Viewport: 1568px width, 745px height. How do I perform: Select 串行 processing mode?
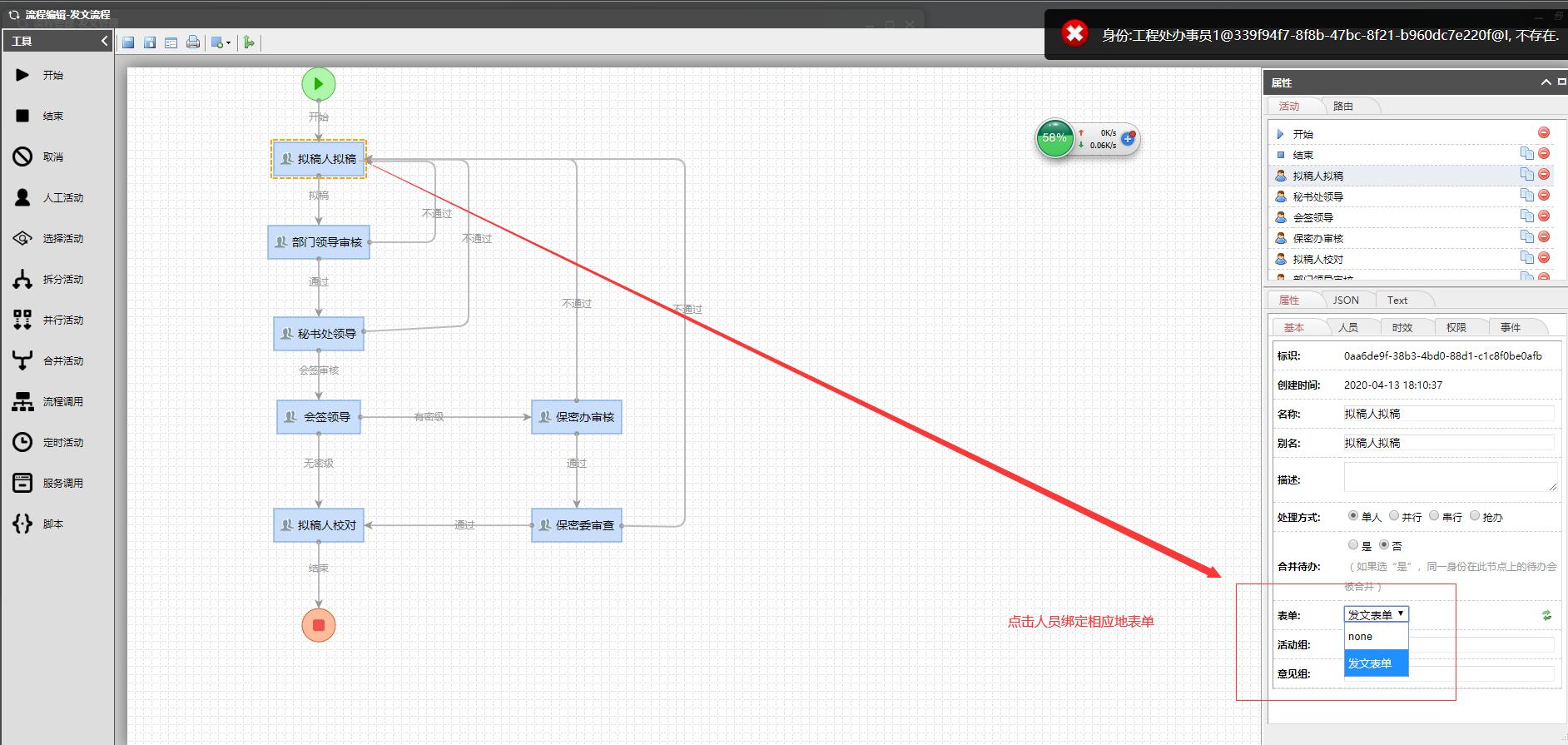1434,516
